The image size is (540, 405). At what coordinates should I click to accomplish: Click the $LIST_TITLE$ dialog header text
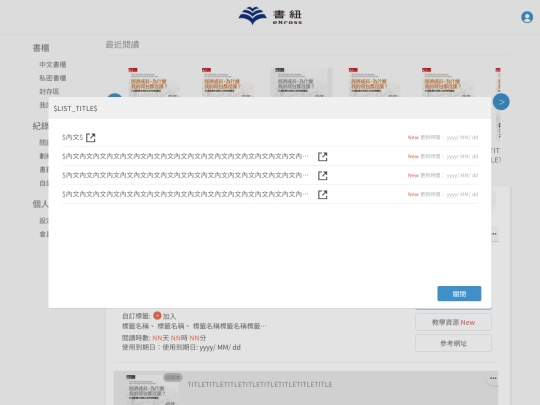point(75,108)
